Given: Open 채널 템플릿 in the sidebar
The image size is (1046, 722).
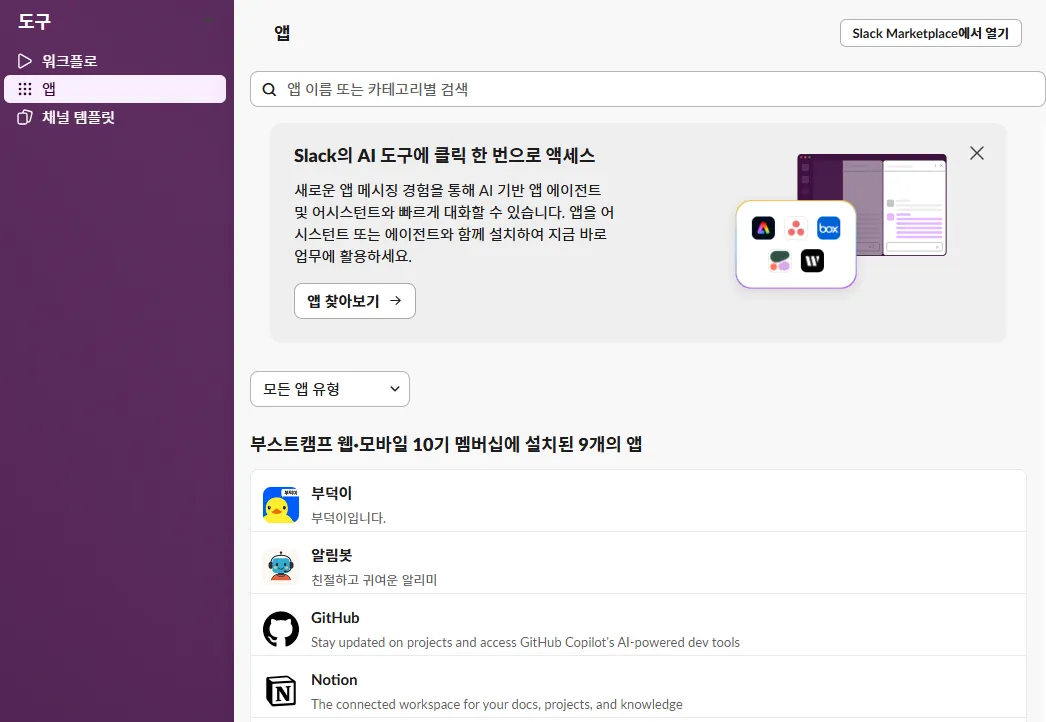Looking at the screenshot, I should tap(115, 117).
